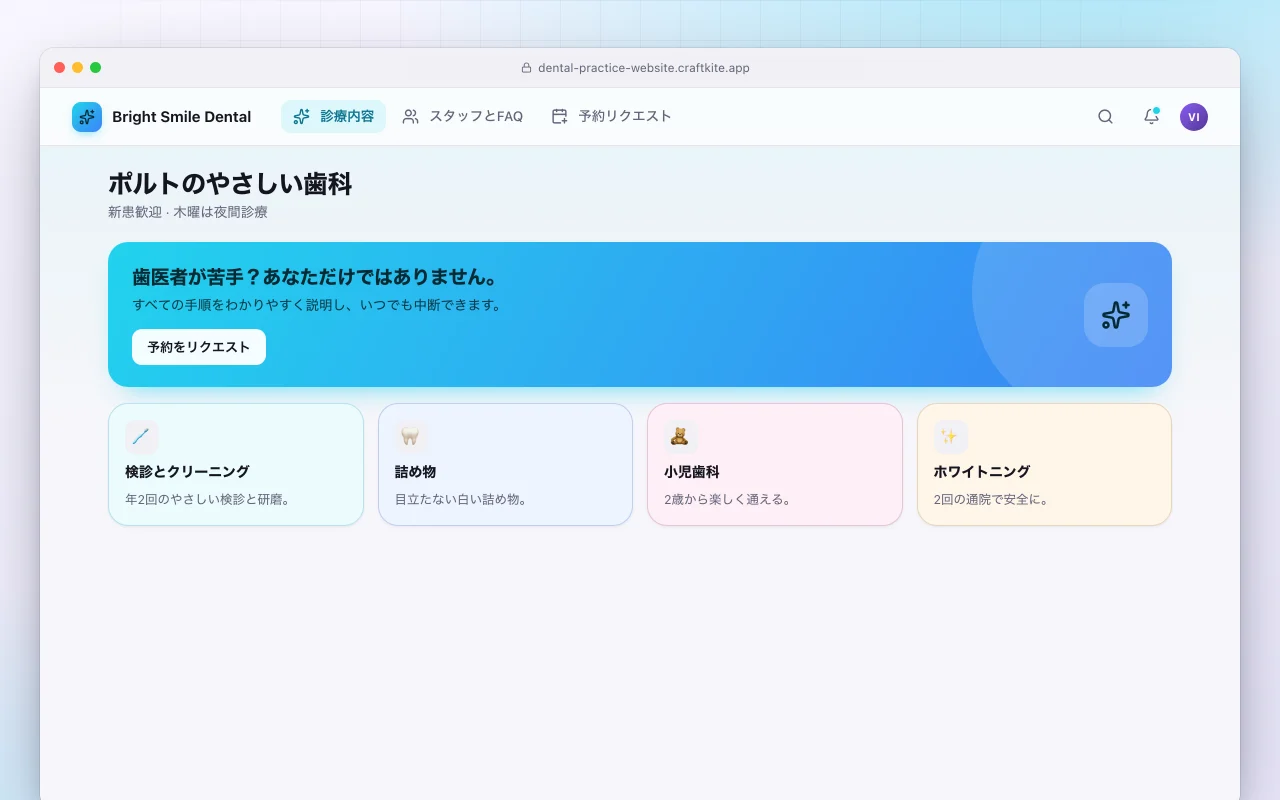Select the 診療内容 tab
The width and height of the screenshot is (1280, 800).
coord(333,117)
